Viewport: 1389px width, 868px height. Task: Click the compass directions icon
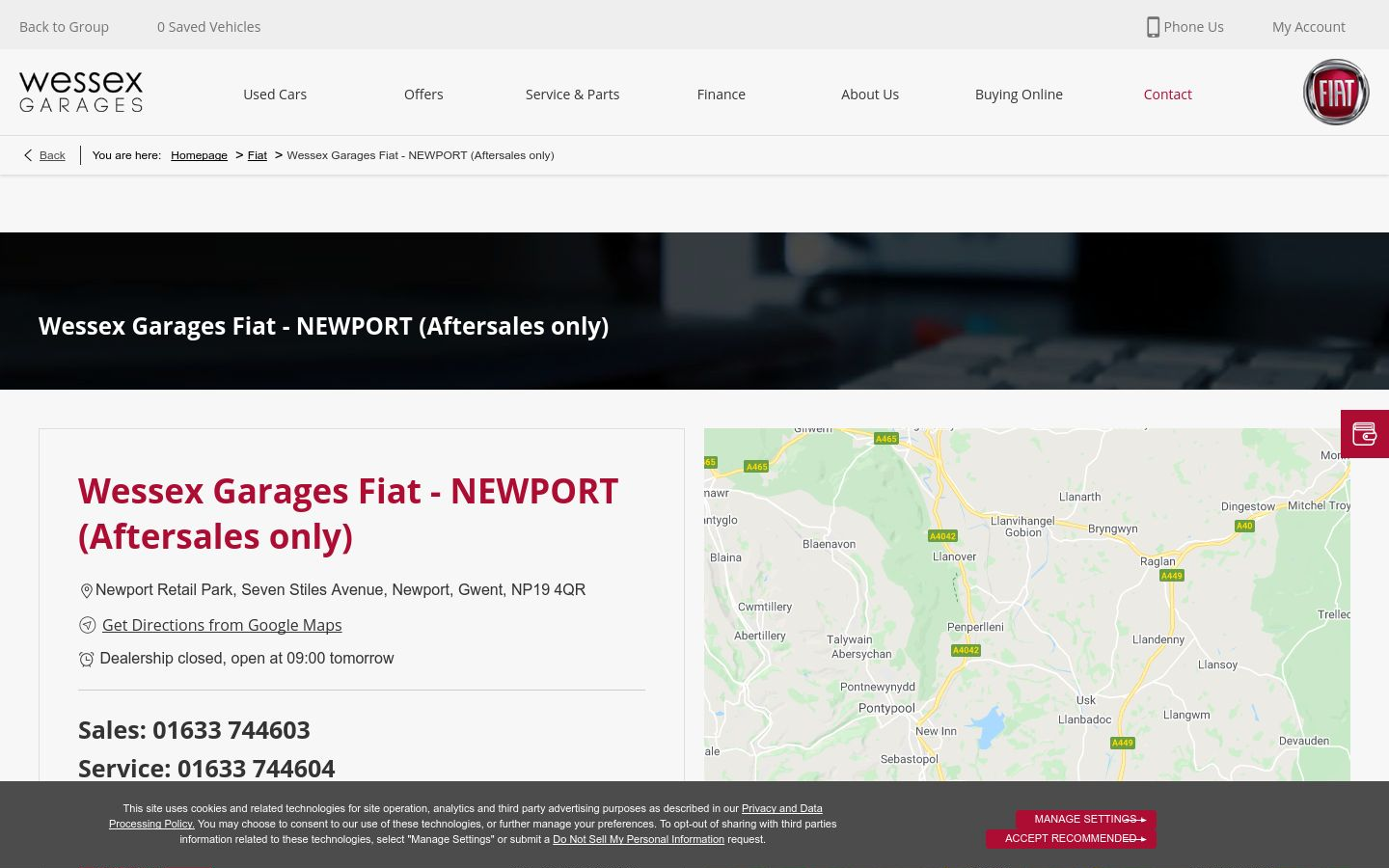[x=87, y=625]
